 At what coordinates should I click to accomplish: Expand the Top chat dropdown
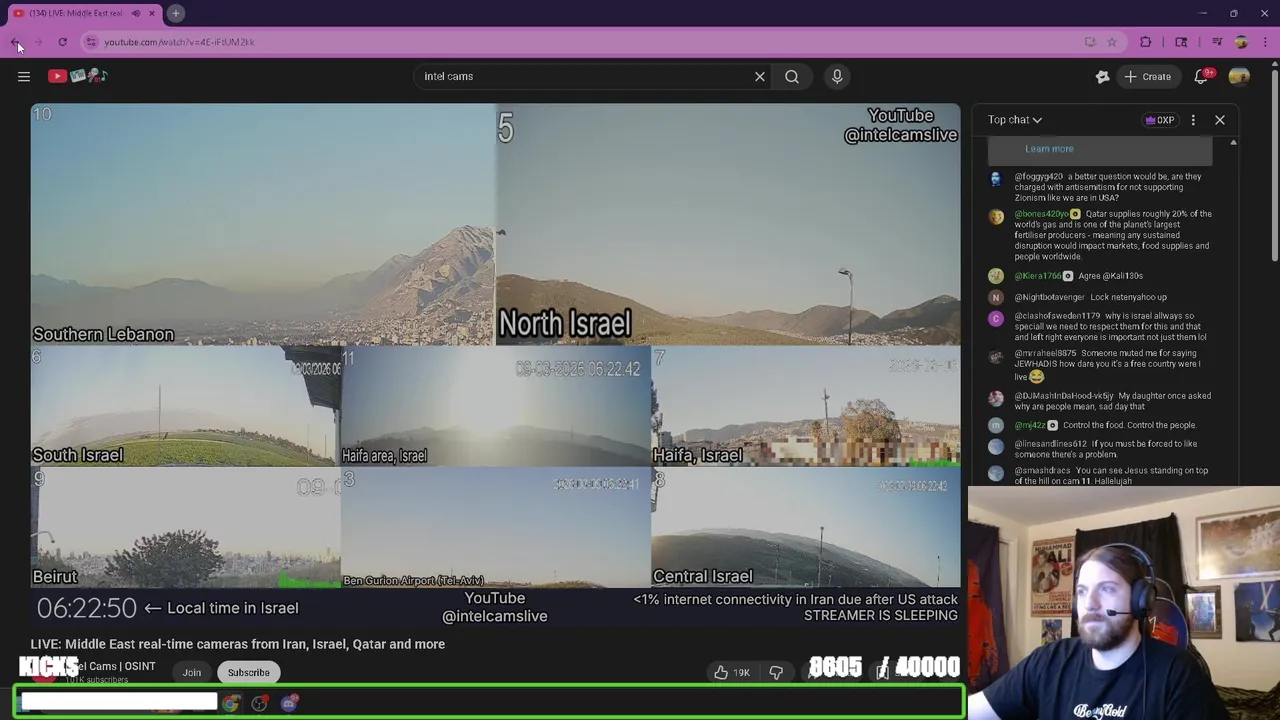point(1015,120)
